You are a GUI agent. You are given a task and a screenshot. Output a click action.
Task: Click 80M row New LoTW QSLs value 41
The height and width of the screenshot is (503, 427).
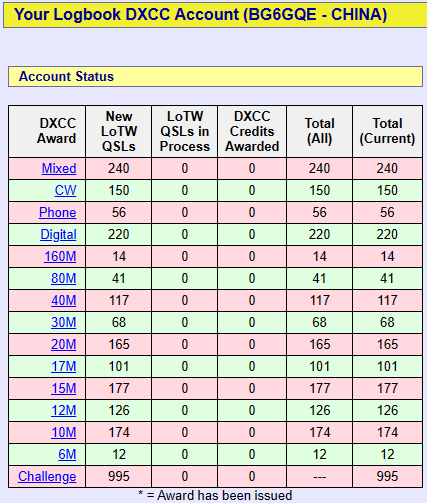[119, 278]
